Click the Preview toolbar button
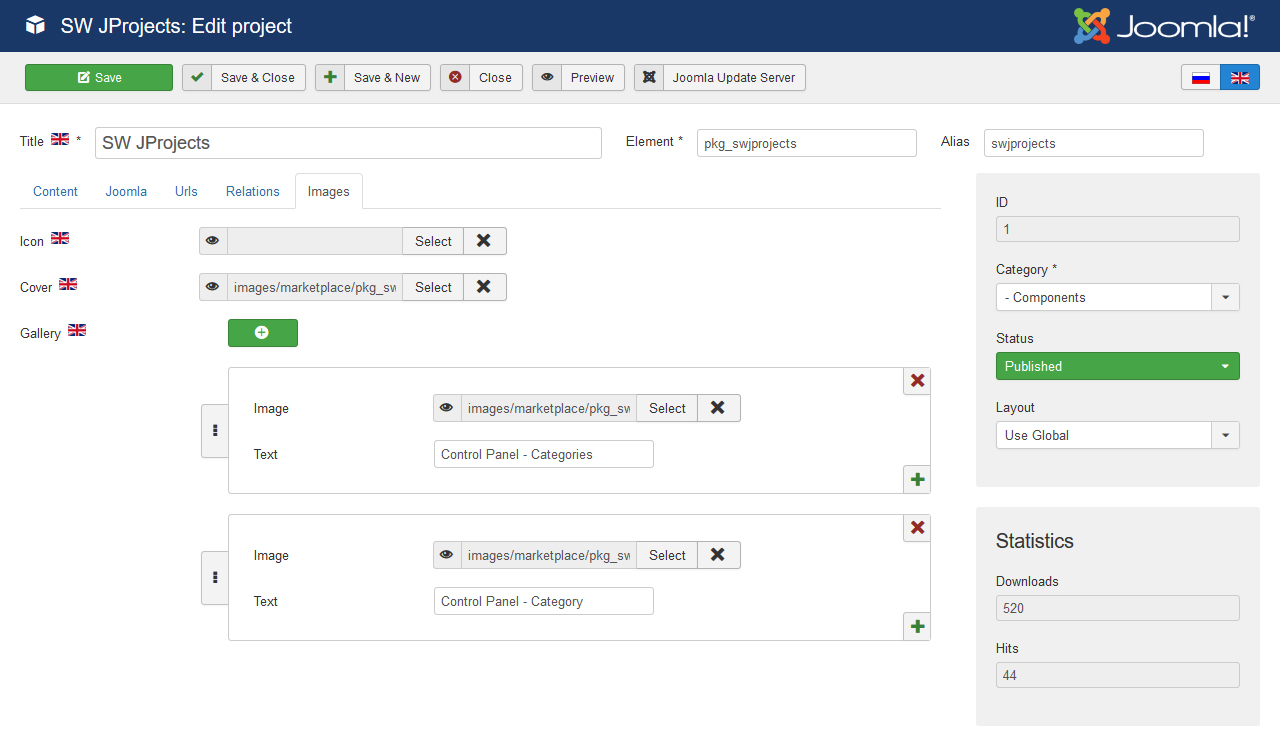Viewport: 1280px width, 747px height. tap(578, 78)
